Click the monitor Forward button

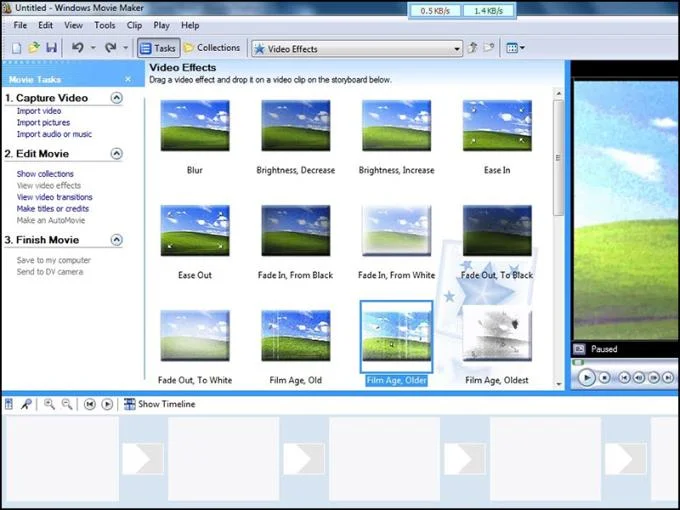[x=668, y=378]
